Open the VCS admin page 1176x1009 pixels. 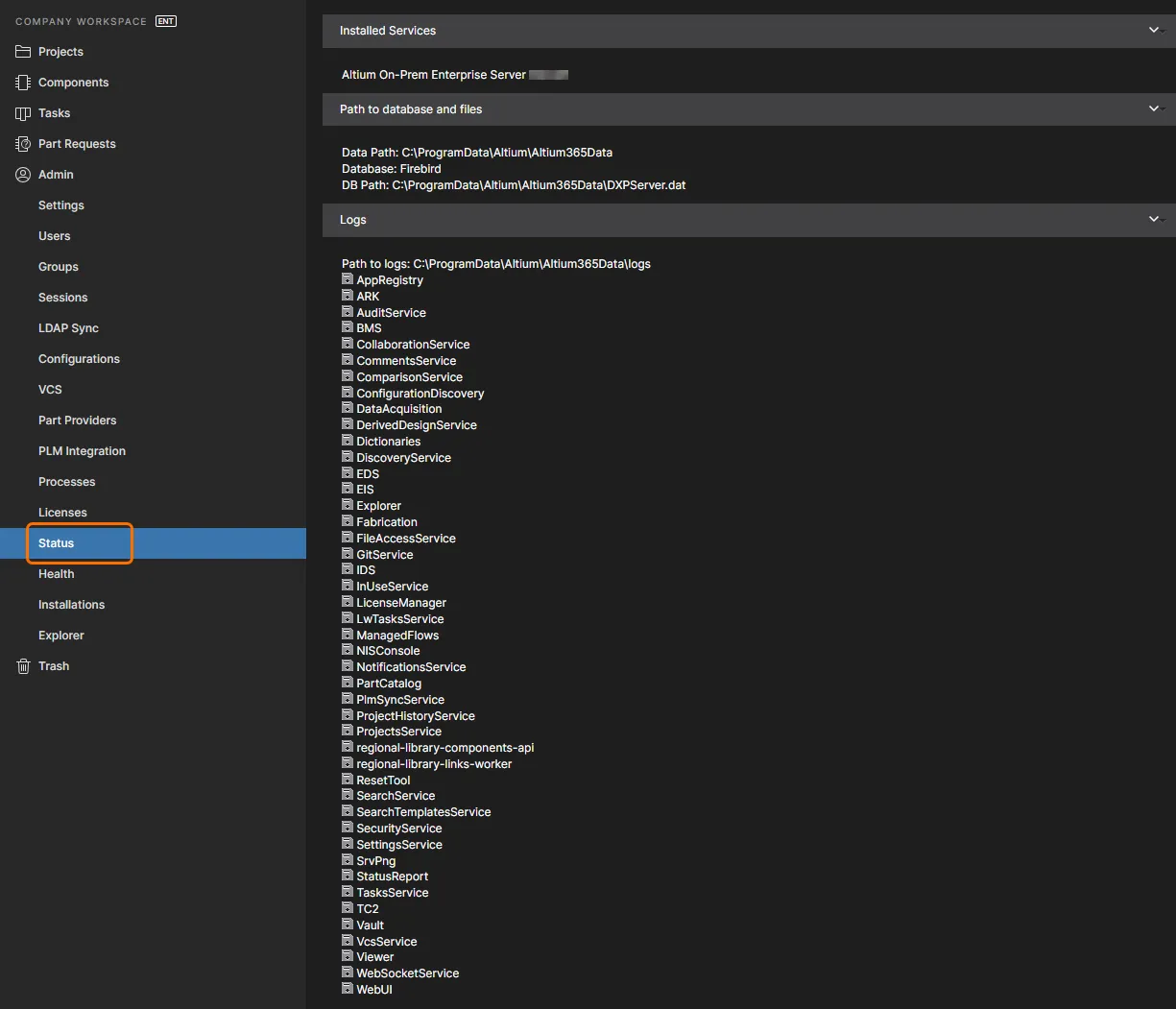coord(50,390)
